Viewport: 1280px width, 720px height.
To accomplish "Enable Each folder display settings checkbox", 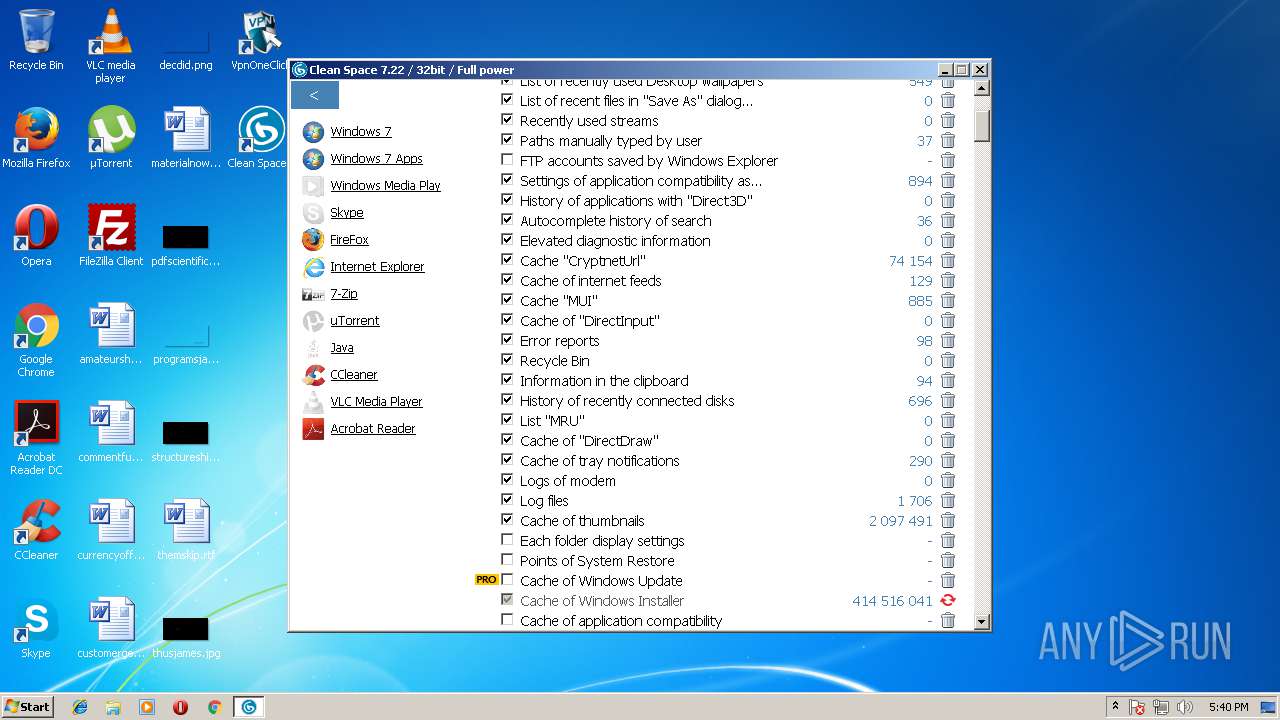I will 507,540.
